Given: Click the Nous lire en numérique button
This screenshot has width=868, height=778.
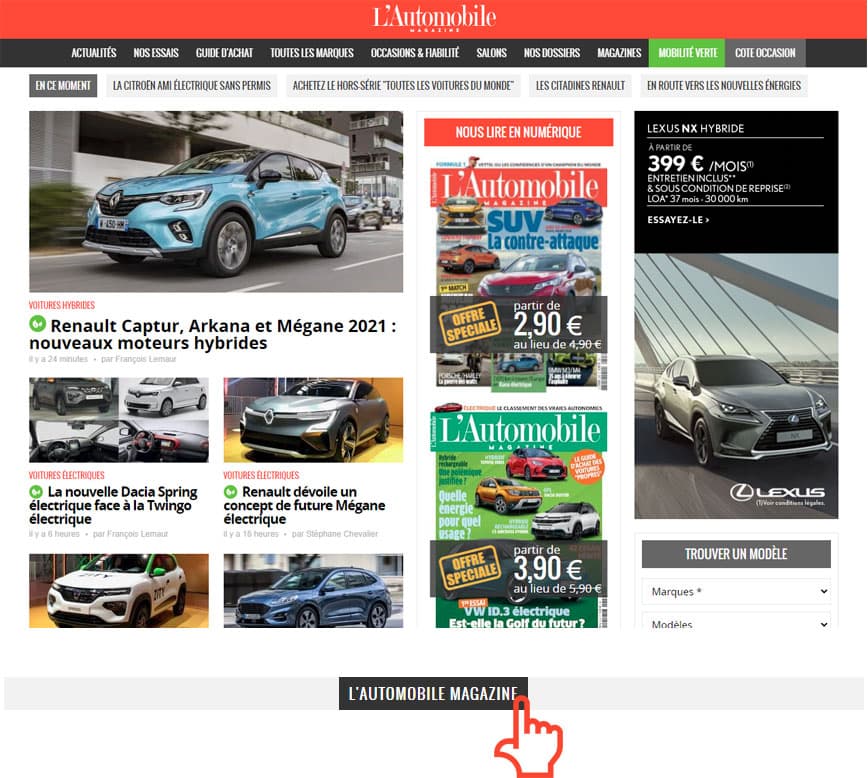Looking at the screenshot, I should 519,132.
